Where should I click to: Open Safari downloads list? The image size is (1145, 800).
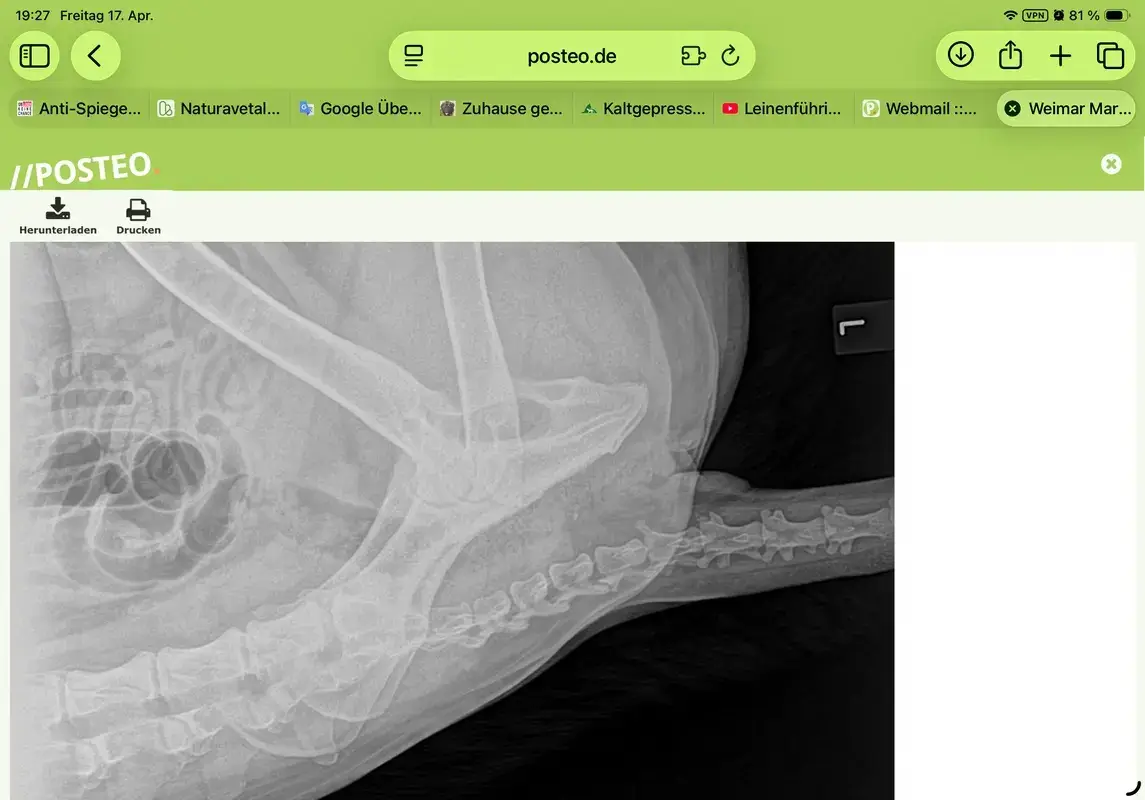tap(960, 55)
